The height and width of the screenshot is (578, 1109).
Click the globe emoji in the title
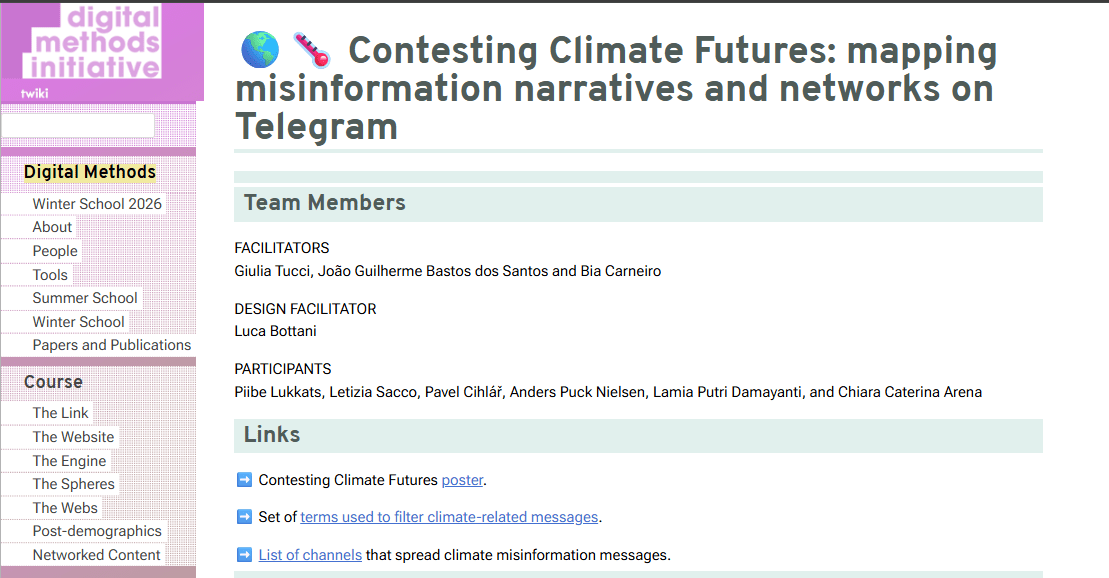click(x=259, y=50)
